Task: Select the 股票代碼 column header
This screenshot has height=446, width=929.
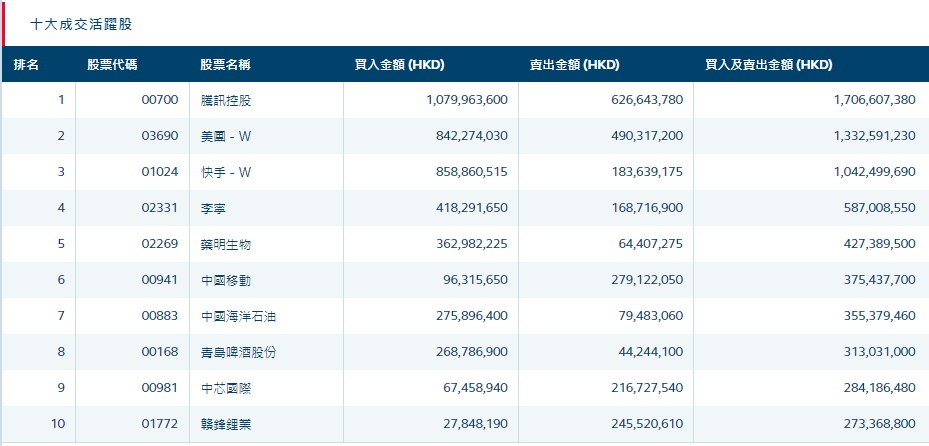Action: [112, 65]
